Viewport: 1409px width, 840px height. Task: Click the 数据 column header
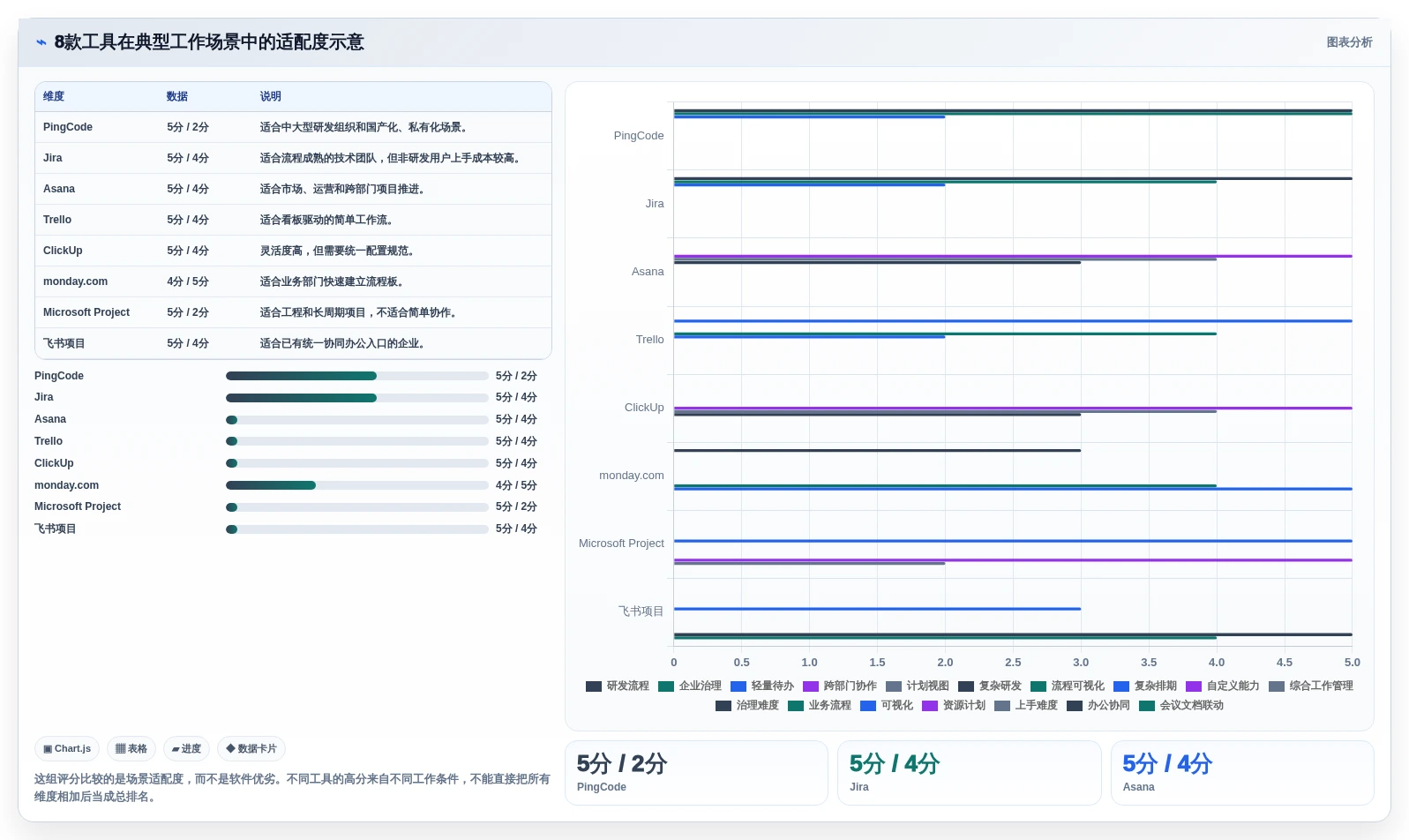[x=177, y=96]
